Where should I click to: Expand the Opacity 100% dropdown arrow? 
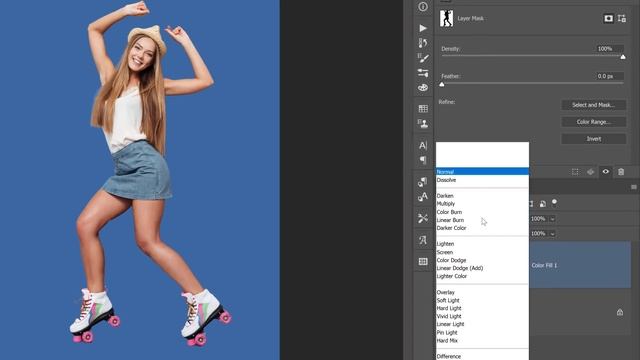click(552, 219)
